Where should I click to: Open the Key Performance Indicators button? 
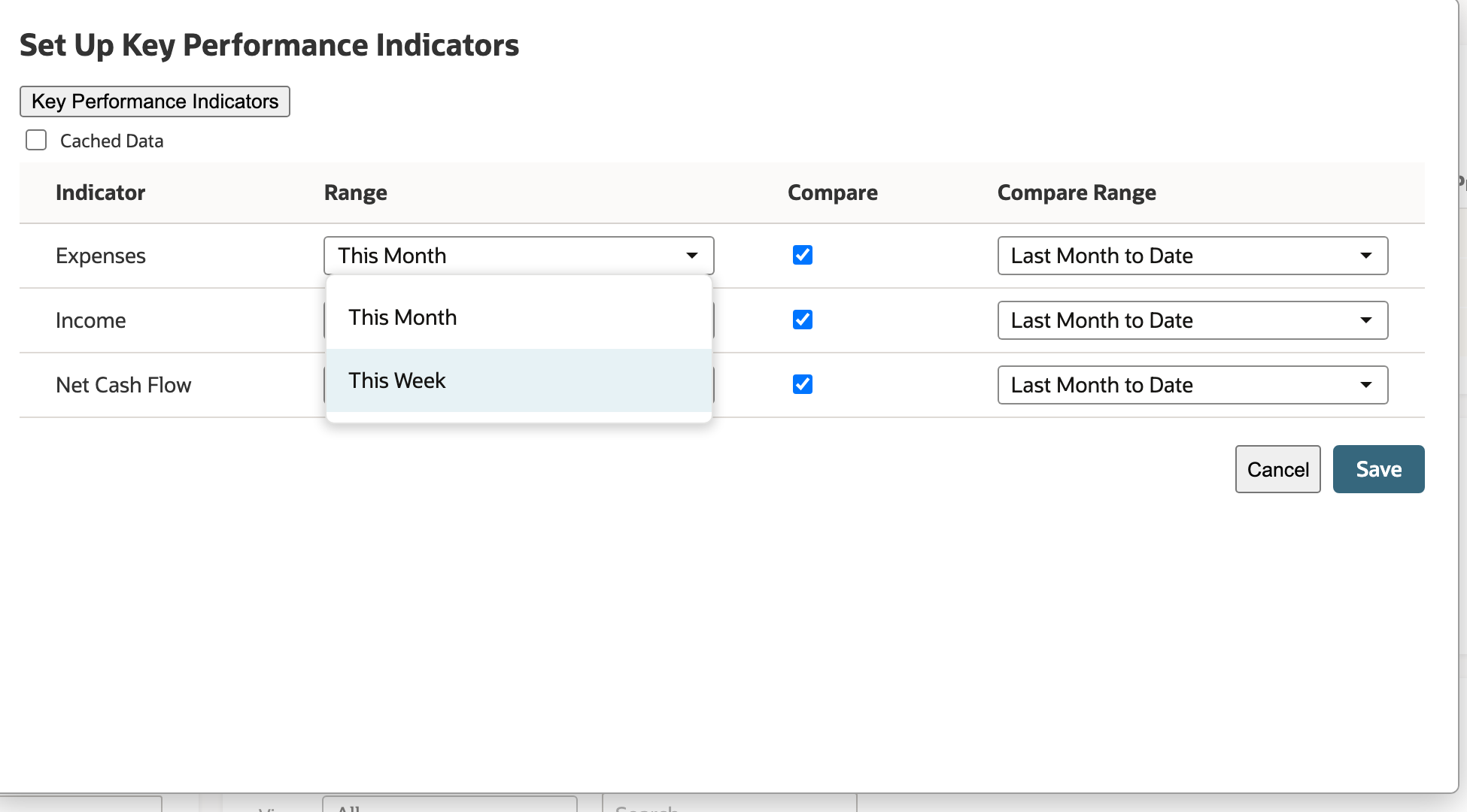154,101
